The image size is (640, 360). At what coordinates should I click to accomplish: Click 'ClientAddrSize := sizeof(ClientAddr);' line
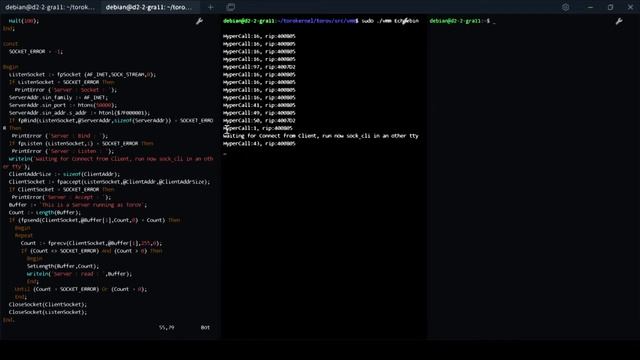[x=64, y=174]
